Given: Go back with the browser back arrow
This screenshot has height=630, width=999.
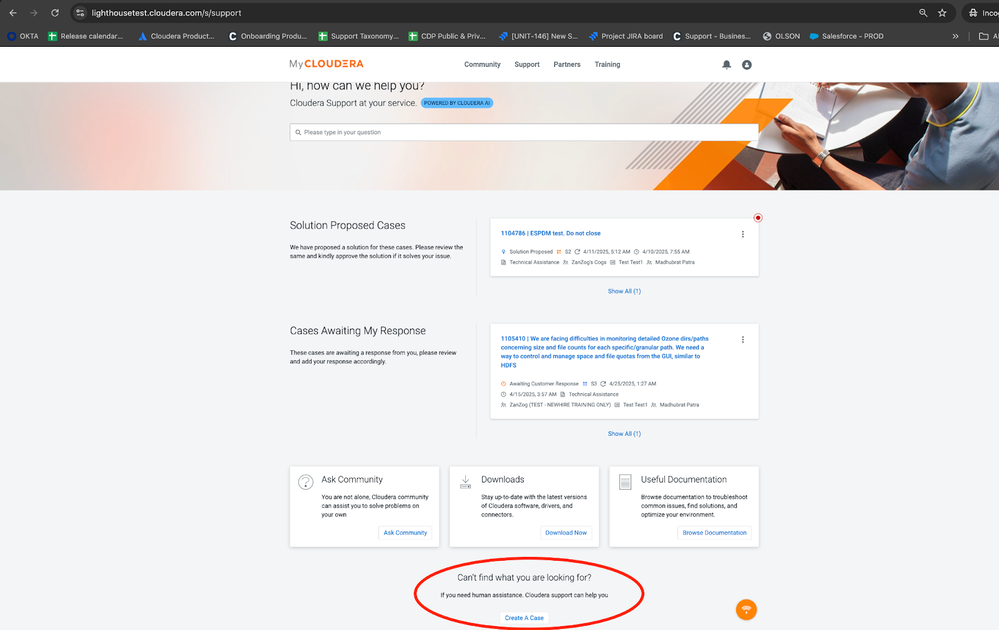Looking at the screenshot, I should click(x=13, y=13).
